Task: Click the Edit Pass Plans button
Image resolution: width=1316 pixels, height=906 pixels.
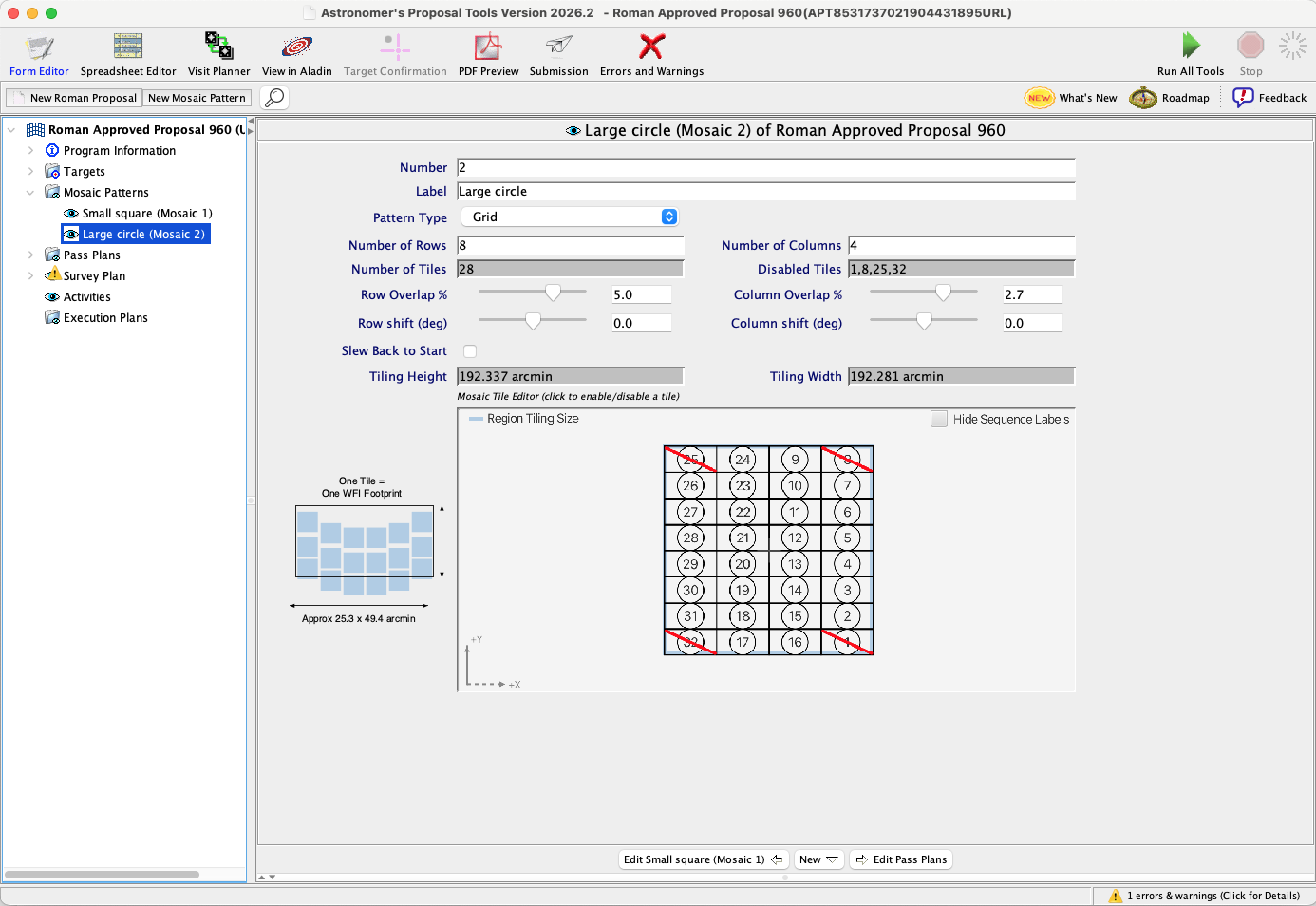Action: click(x=900, y=859)
